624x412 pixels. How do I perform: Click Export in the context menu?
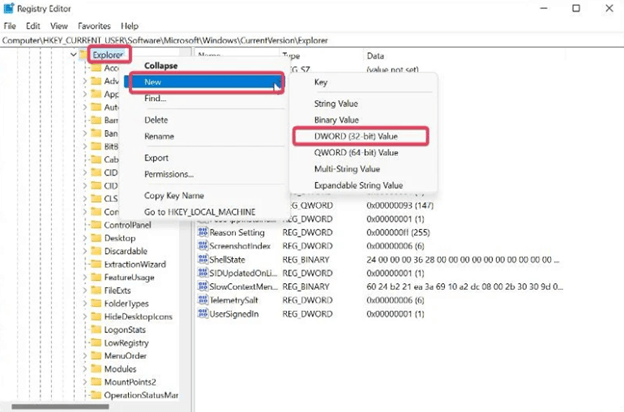point(156,158)
